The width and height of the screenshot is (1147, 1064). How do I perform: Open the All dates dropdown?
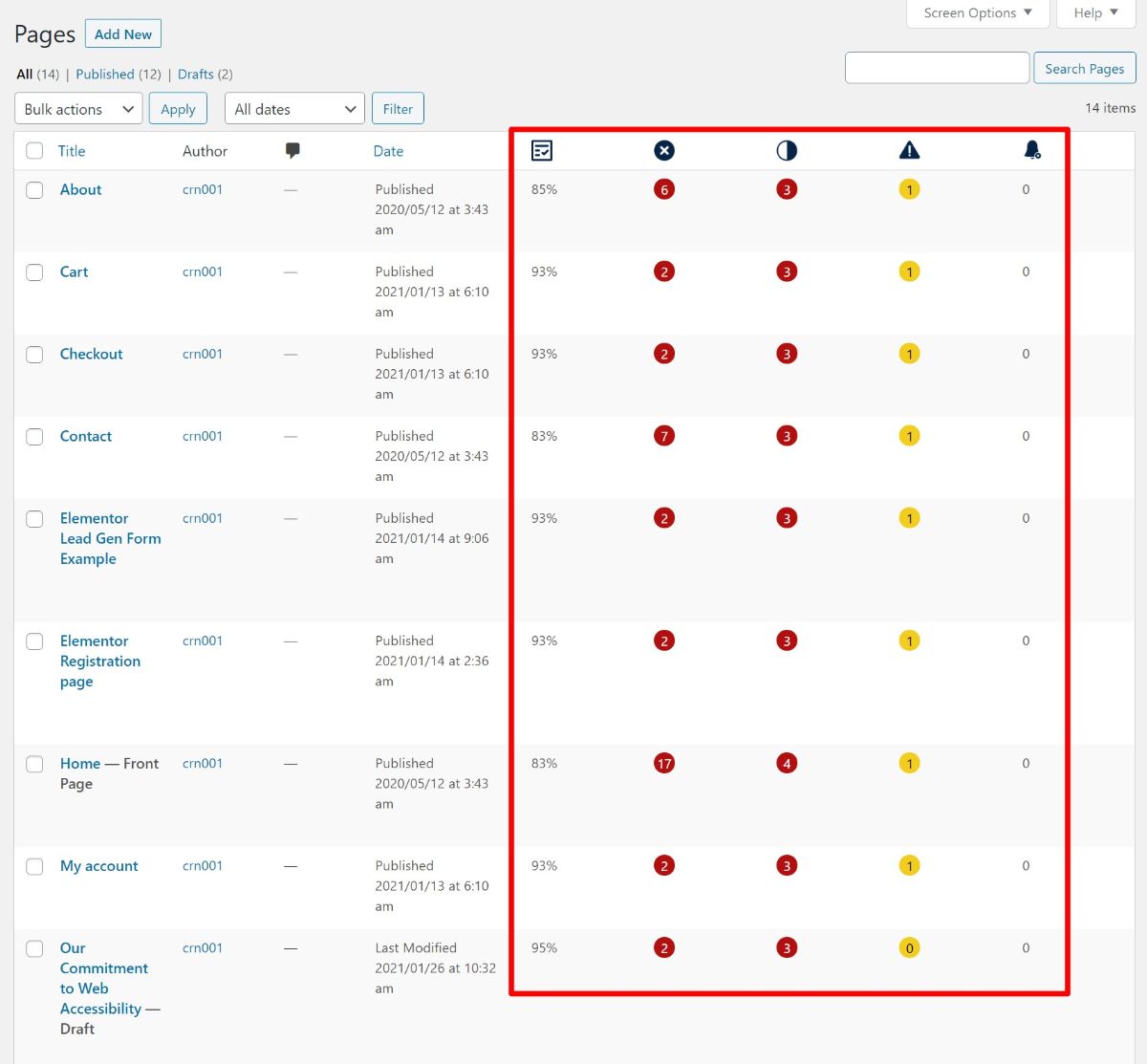pos(294,109)
